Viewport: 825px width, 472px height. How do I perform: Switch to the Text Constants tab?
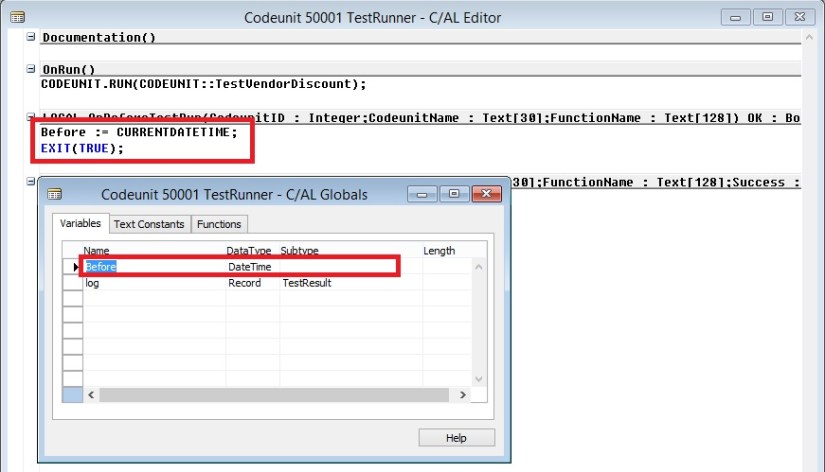click(148, 224)
